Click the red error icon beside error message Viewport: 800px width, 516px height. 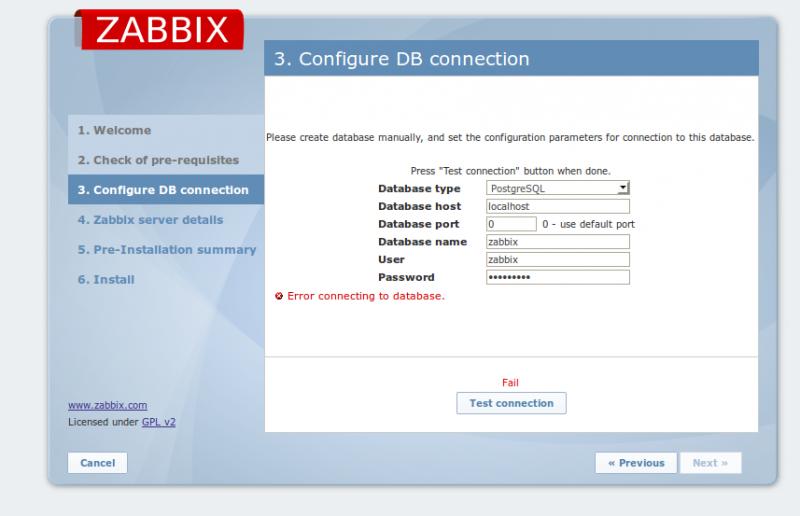pos(279,296)
